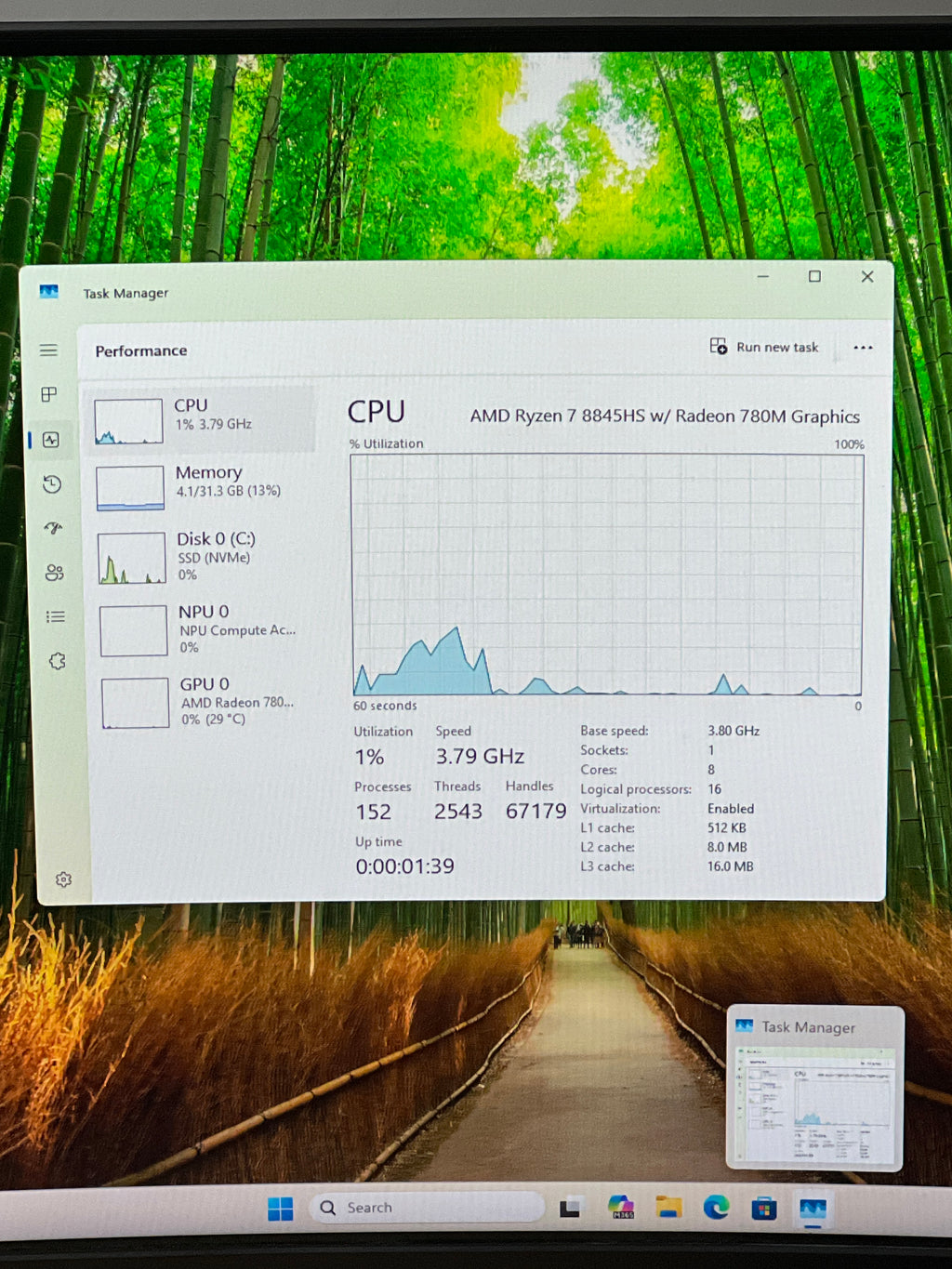This screenshot has width=952, height=1269.
Task: Click Task Manager taskbar icon
Action: (x=813, y=1209)
